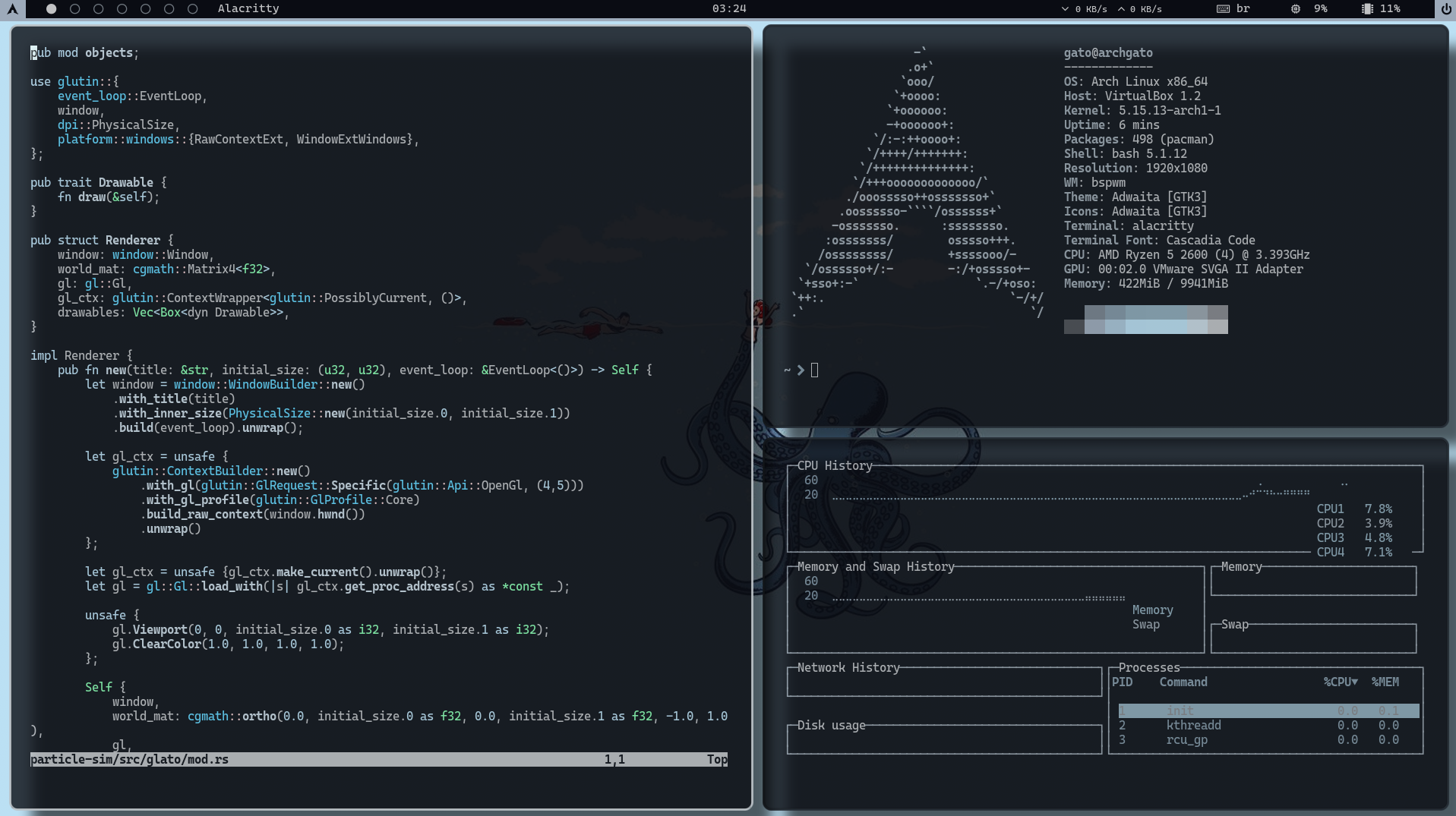Click the CPU1 7.8% legend entry

coord(1354,509)
